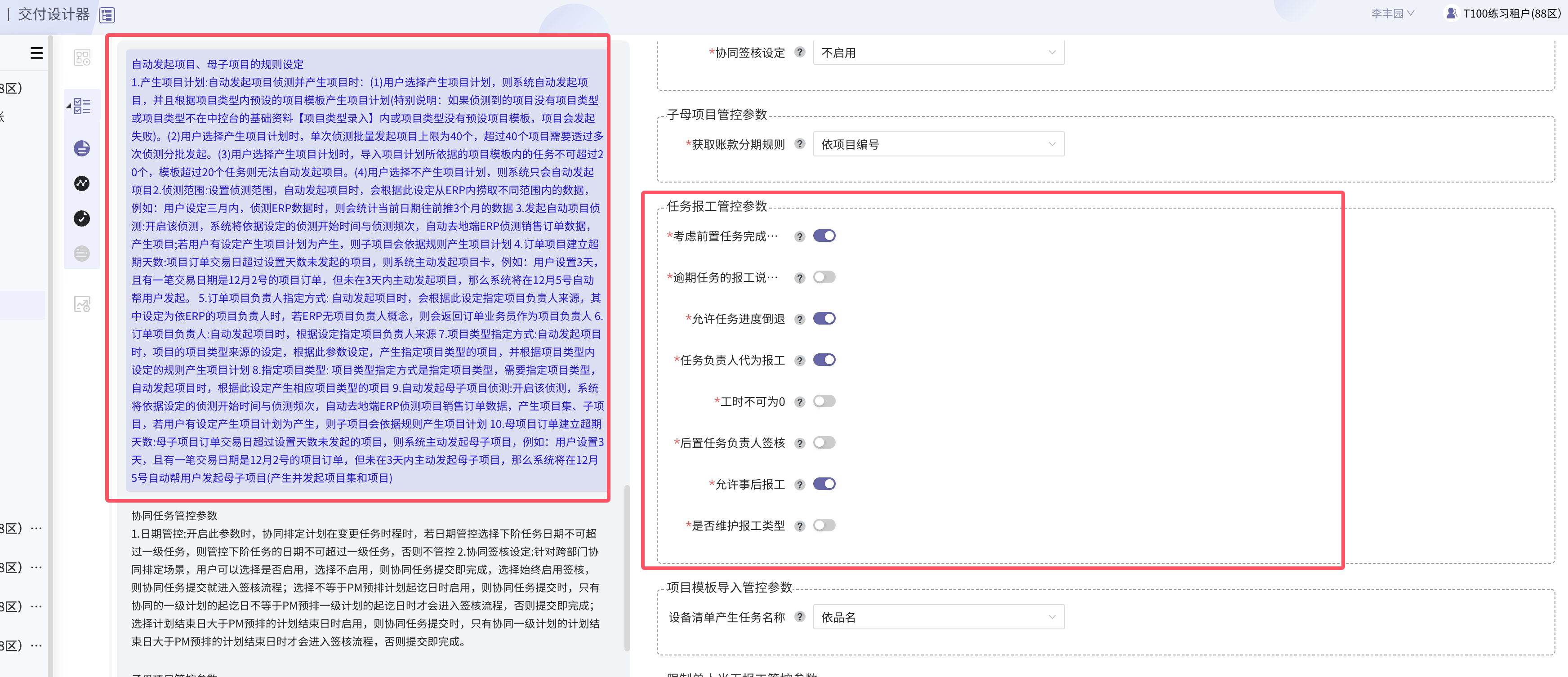
Task: Click the 任务报工管控参数 section title
Action: (717, 206)
